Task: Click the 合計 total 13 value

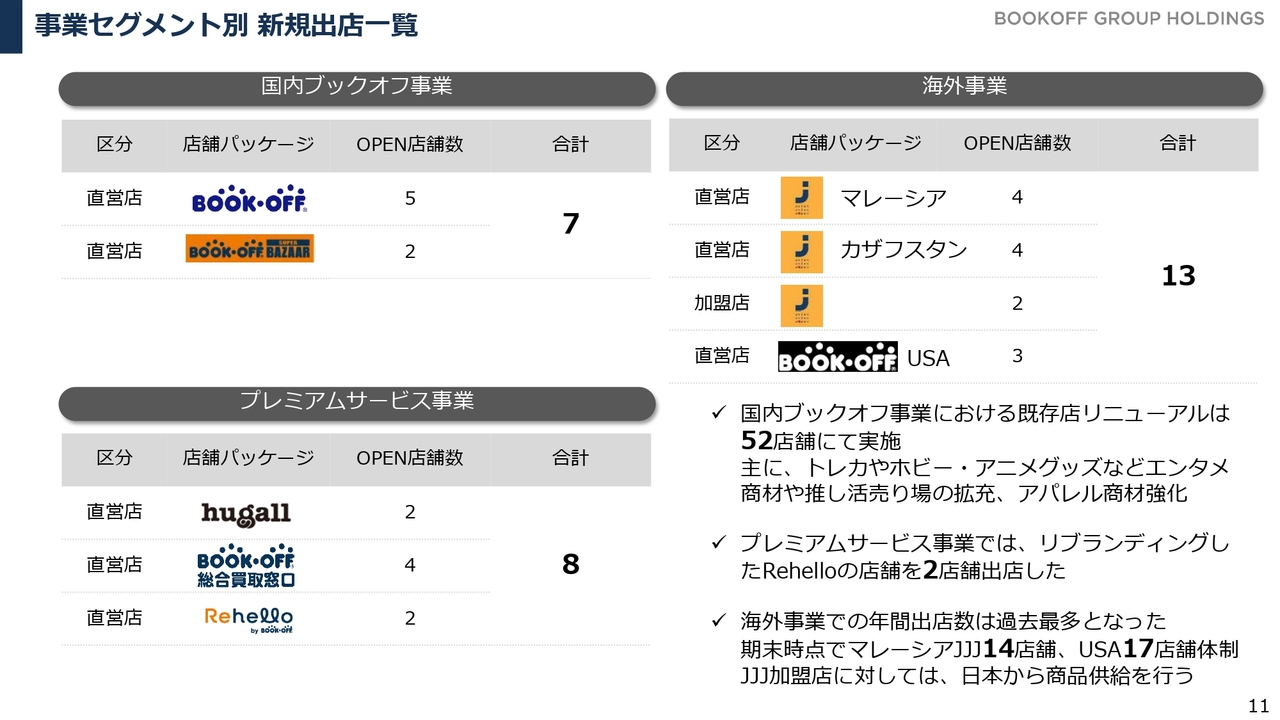Action: 1178,276
